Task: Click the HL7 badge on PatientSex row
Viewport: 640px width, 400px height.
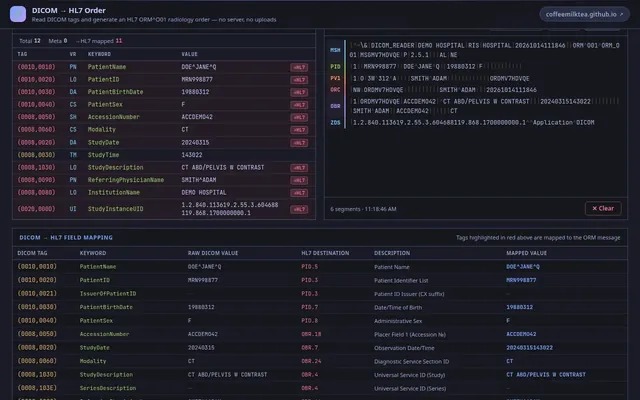Action: coord(299,105)
